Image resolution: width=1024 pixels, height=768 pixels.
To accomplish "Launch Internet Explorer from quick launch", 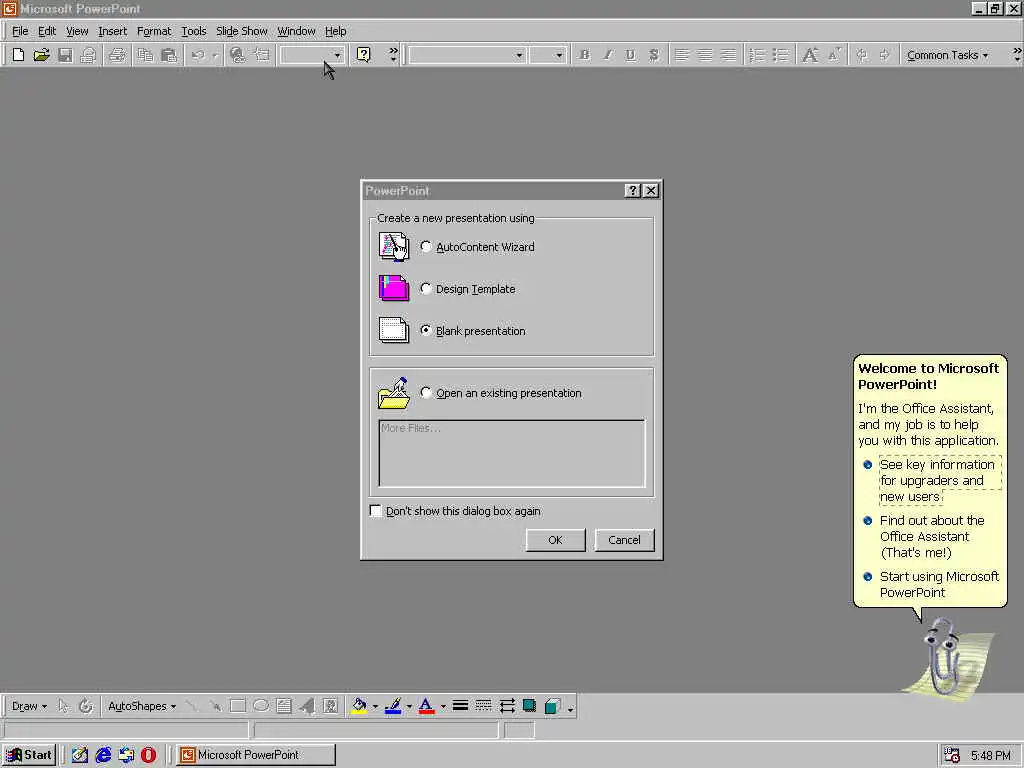I will click(103, 755).
